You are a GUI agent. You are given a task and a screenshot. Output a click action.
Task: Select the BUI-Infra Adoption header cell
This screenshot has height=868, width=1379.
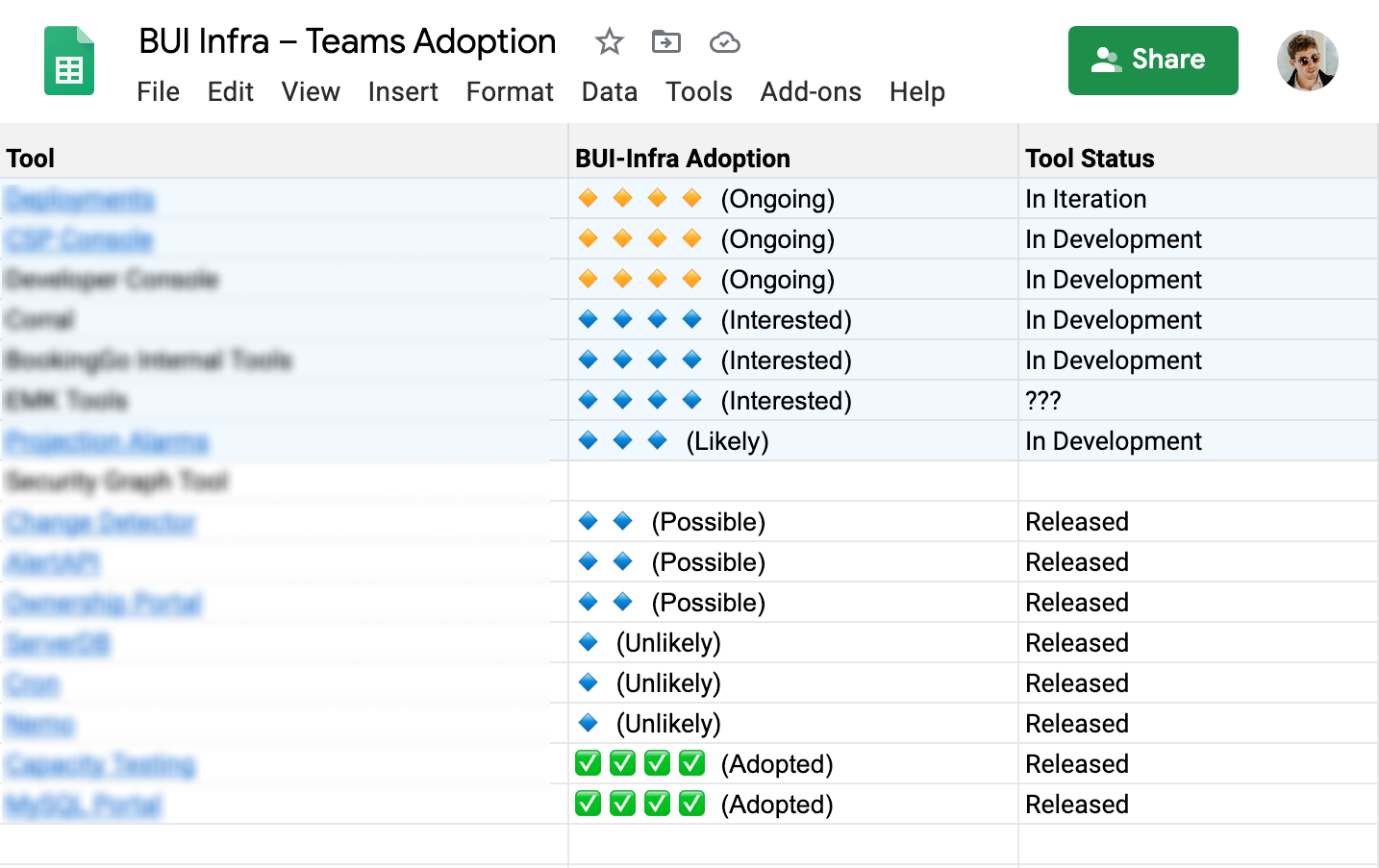(x=792, y=159)
